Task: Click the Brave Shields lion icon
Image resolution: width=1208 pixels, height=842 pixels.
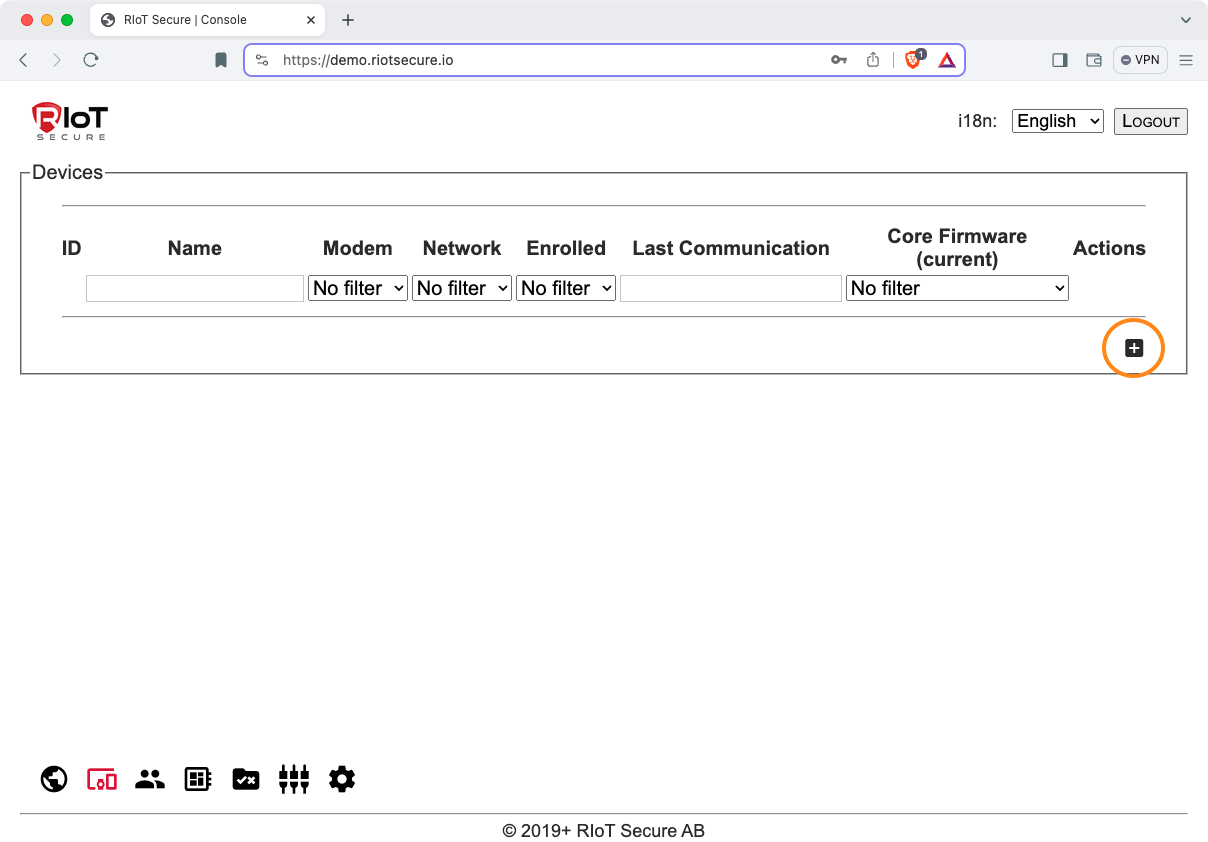Action: 913,60
